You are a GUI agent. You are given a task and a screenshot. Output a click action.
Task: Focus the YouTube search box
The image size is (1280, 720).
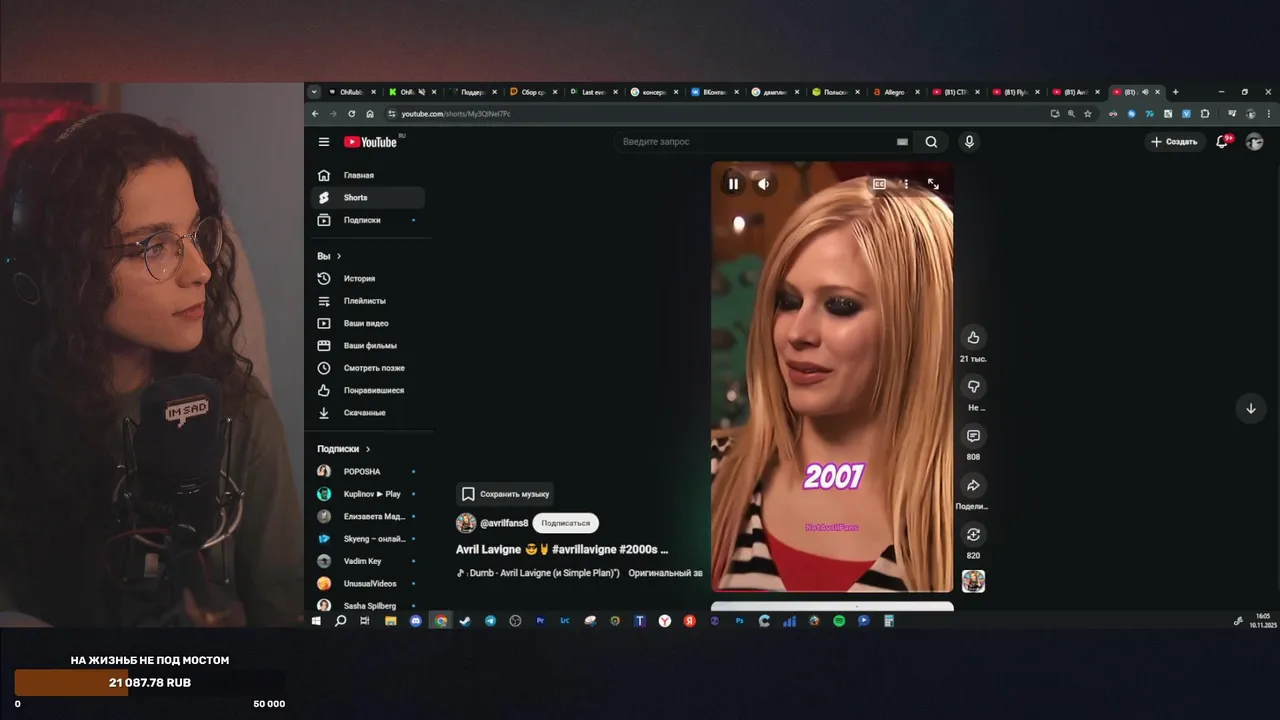coord(755,142)
